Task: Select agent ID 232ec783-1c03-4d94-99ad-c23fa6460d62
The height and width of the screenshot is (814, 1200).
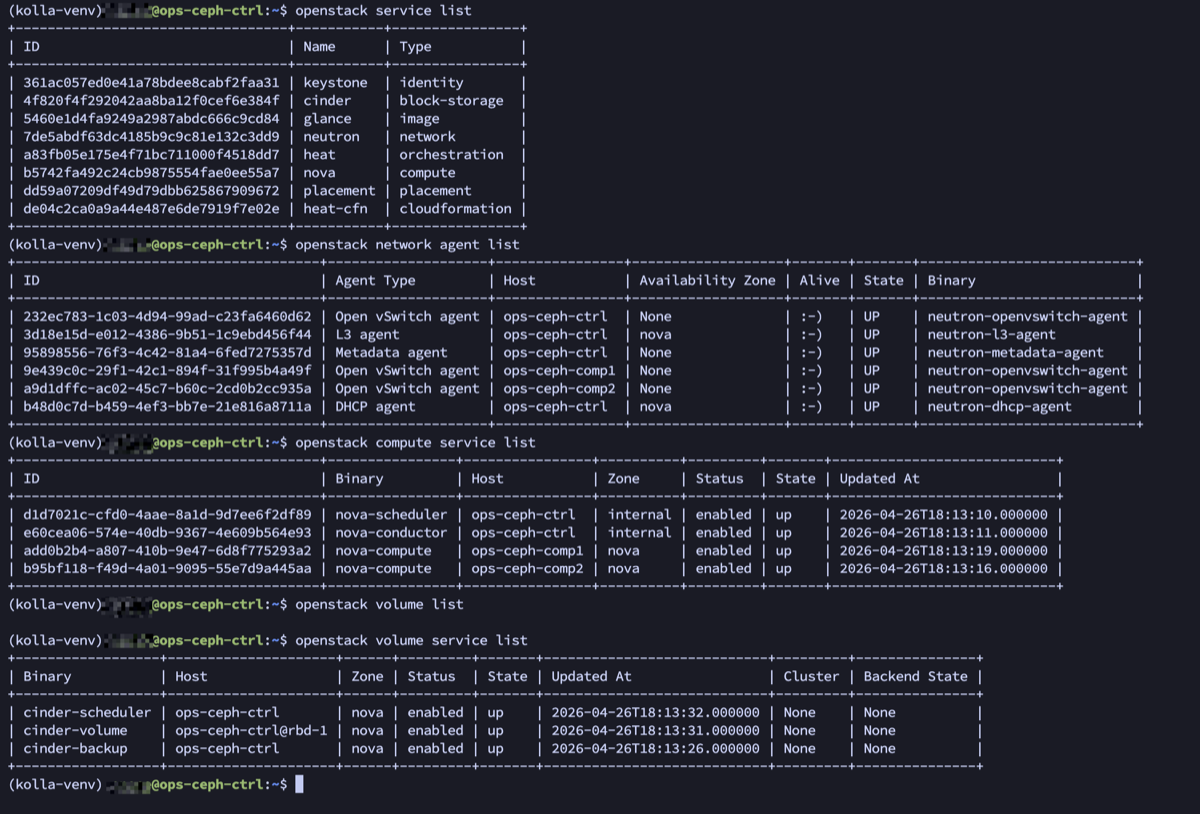Action: (x=167, y=317)
